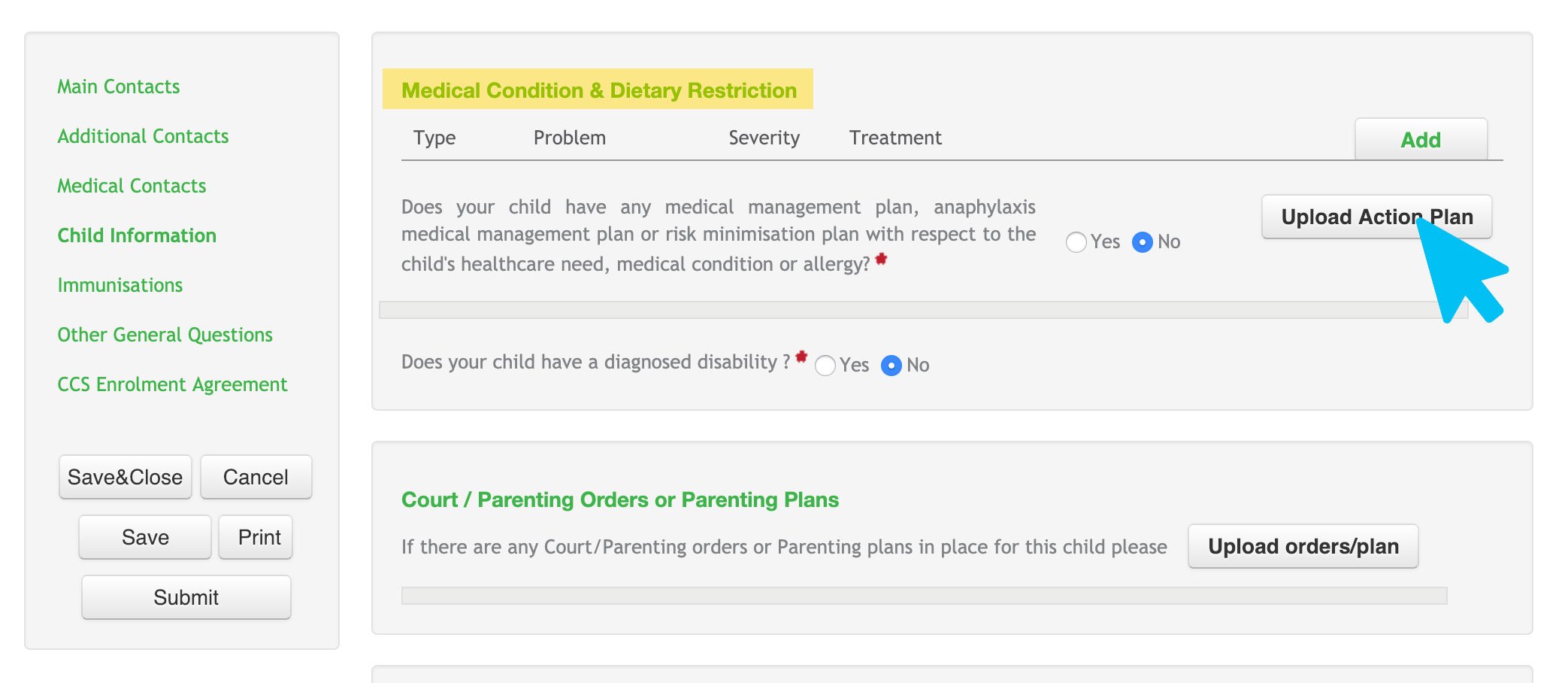Save the enrolment form

pyautogui.click(x=145, y=537)
